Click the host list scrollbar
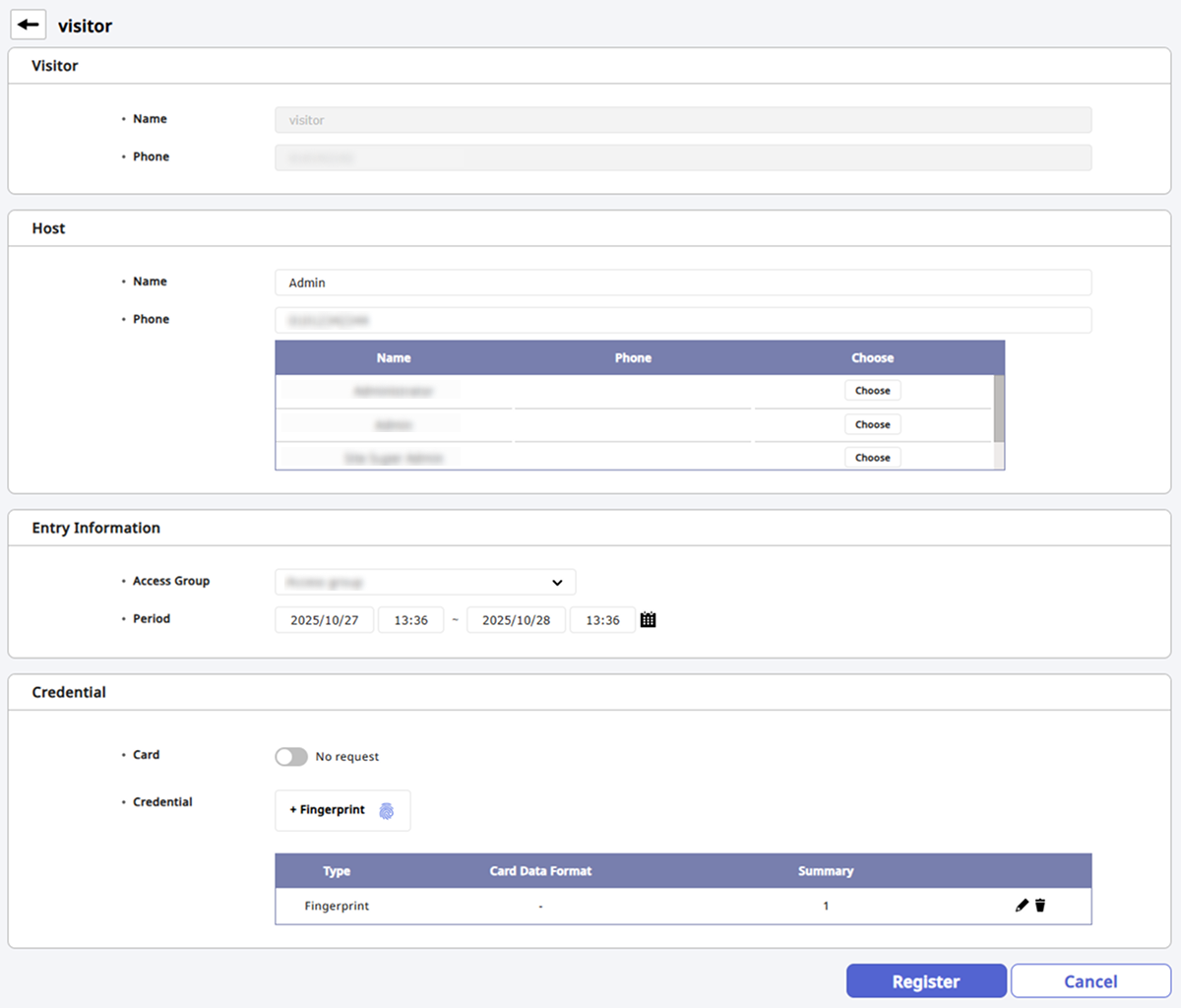The width and height of the screenshot is (1181, 1008). click(999, 409)
